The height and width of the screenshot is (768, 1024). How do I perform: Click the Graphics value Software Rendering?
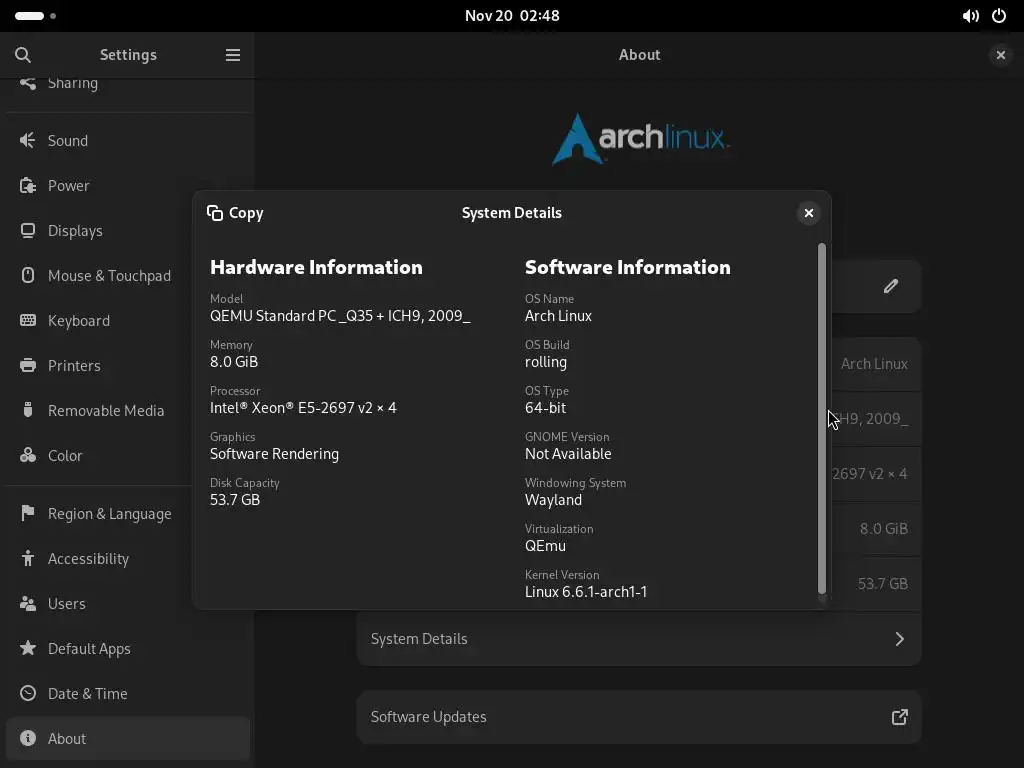click(x=274, y=454)
